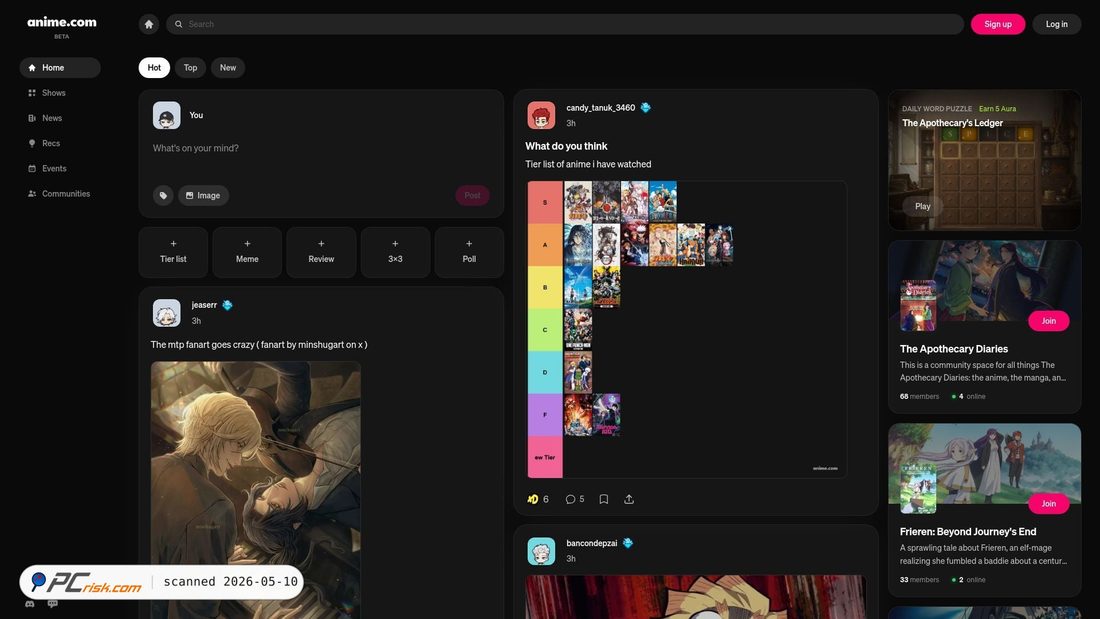Open jeaserr's profile avatar

click(x=166, y=313)
